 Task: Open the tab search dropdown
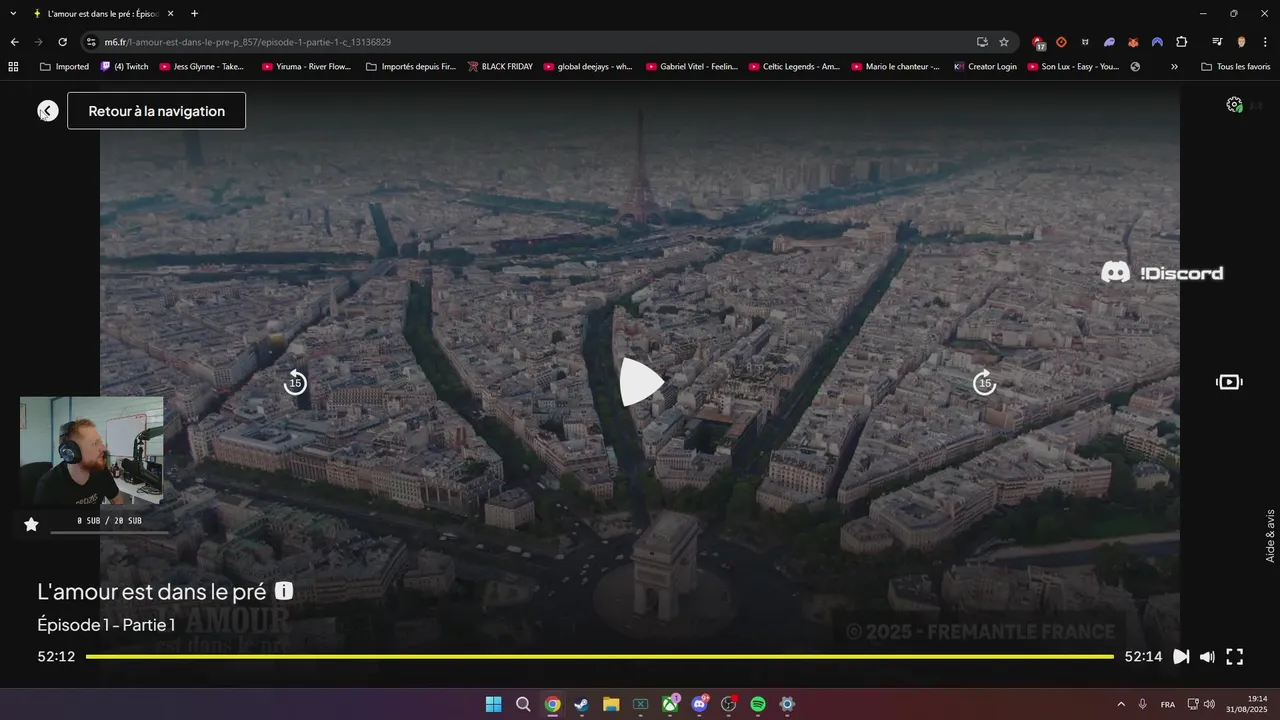[13, 14]
